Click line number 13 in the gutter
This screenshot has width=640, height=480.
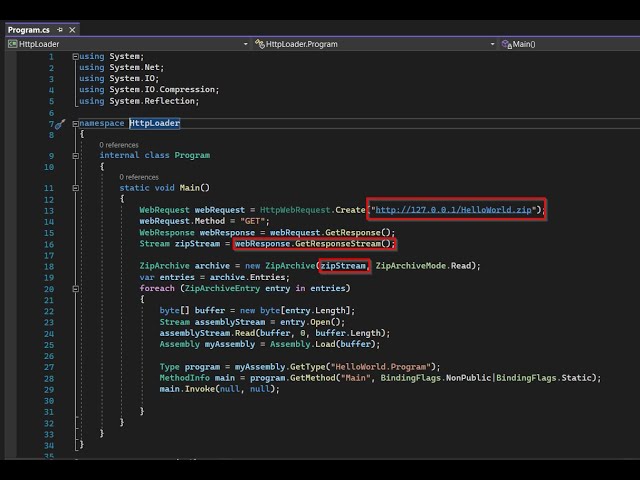click(49, 211)
